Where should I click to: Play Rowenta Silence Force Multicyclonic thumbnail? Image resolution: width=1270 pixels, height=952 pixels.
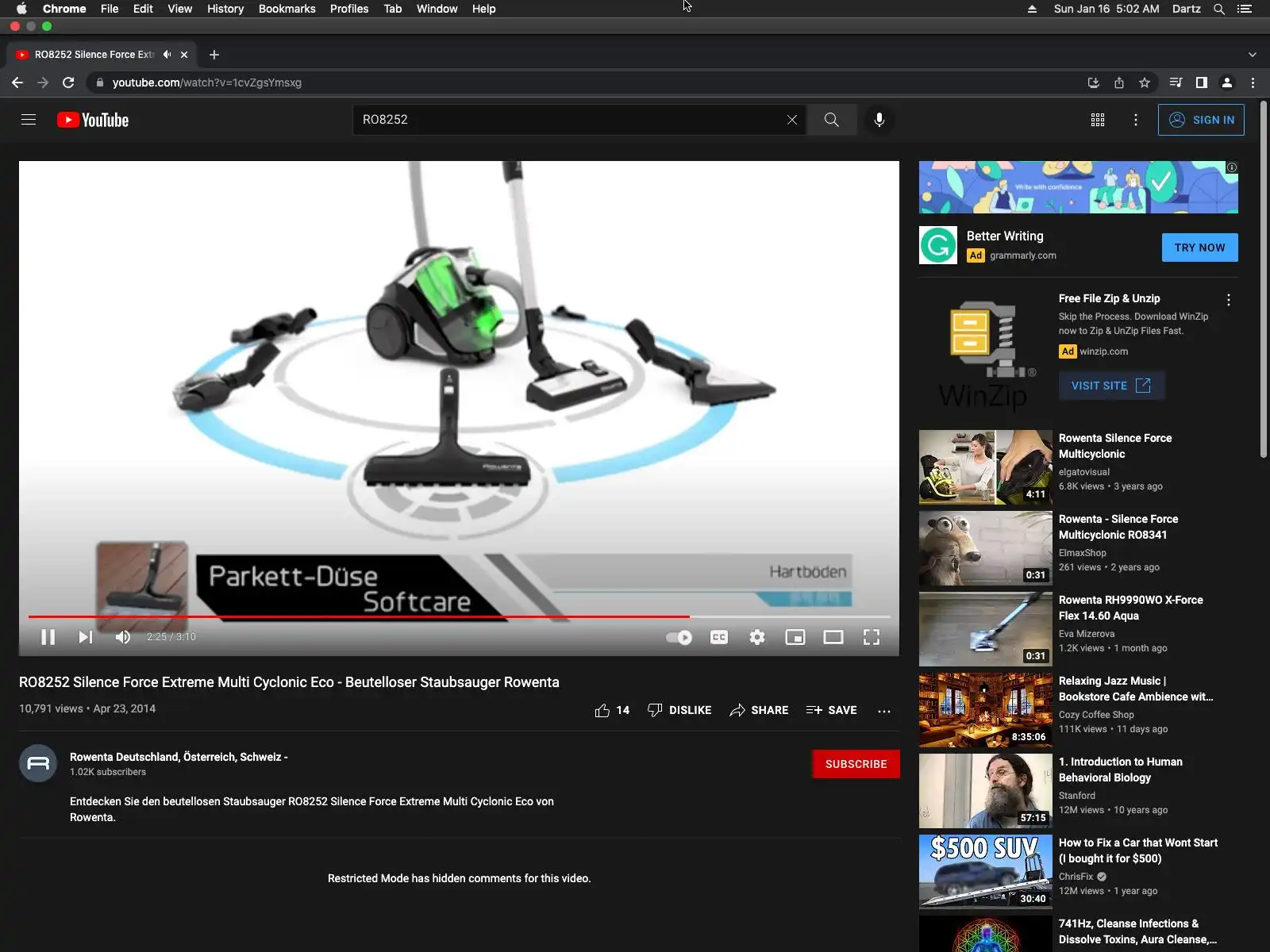tap(986, 467)
